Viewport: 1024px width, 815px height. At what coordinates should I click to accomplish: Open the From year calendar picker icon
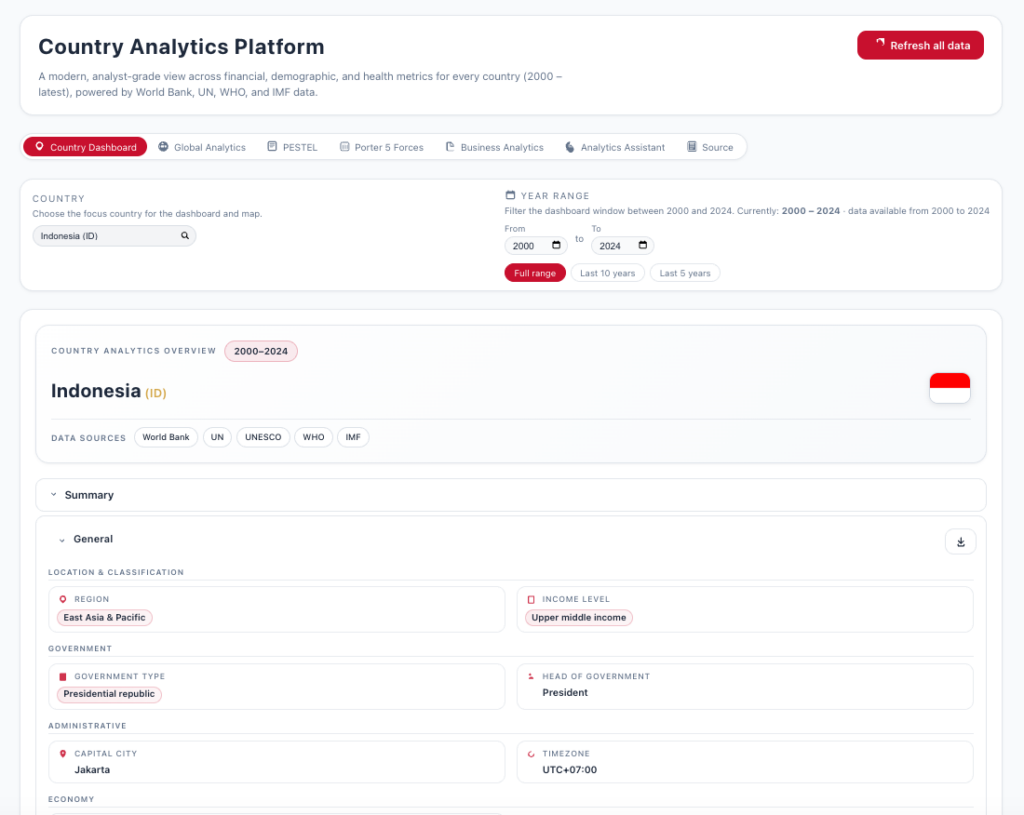pos(557,245)
